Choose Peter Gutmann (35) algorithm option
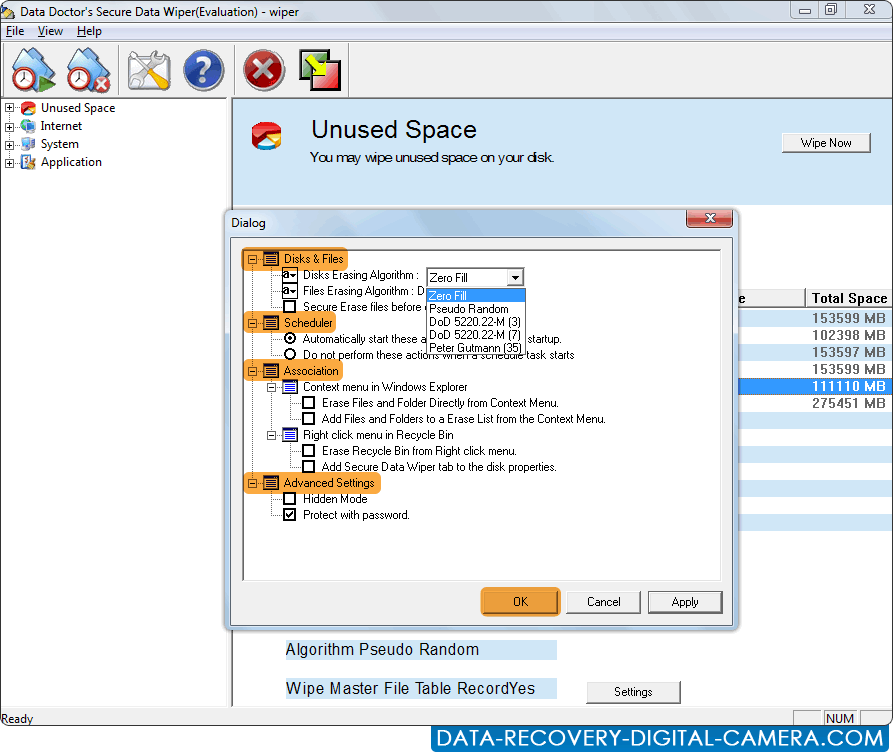The height and width of the screenshot is (752, 893). point(476,348)
